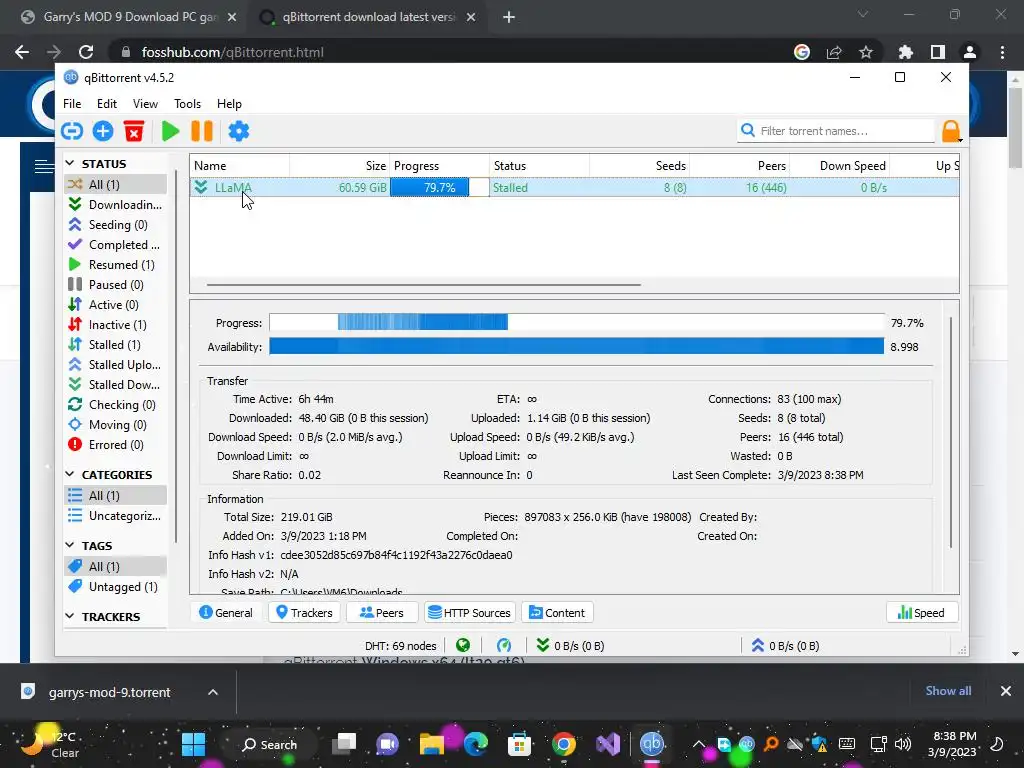
Task: Click status bar download speed indicator
Action: 570,646
